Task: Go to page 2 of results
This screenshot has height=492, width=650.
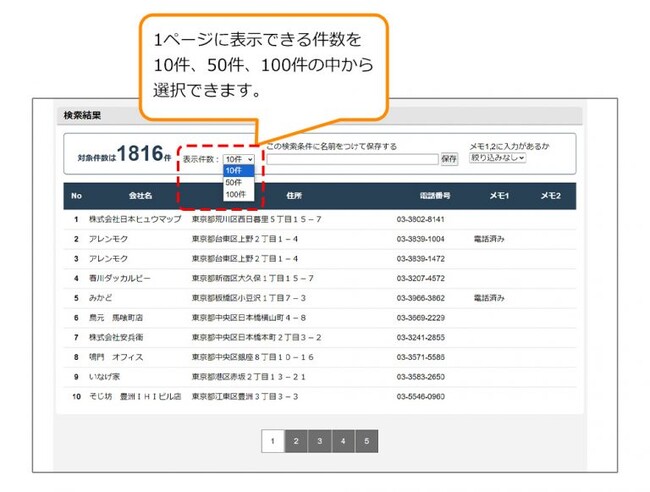Action: click(295, 440)
